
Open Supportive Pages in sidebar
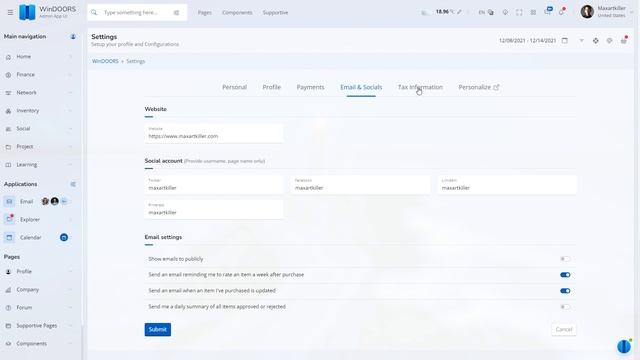pos(40,325)
